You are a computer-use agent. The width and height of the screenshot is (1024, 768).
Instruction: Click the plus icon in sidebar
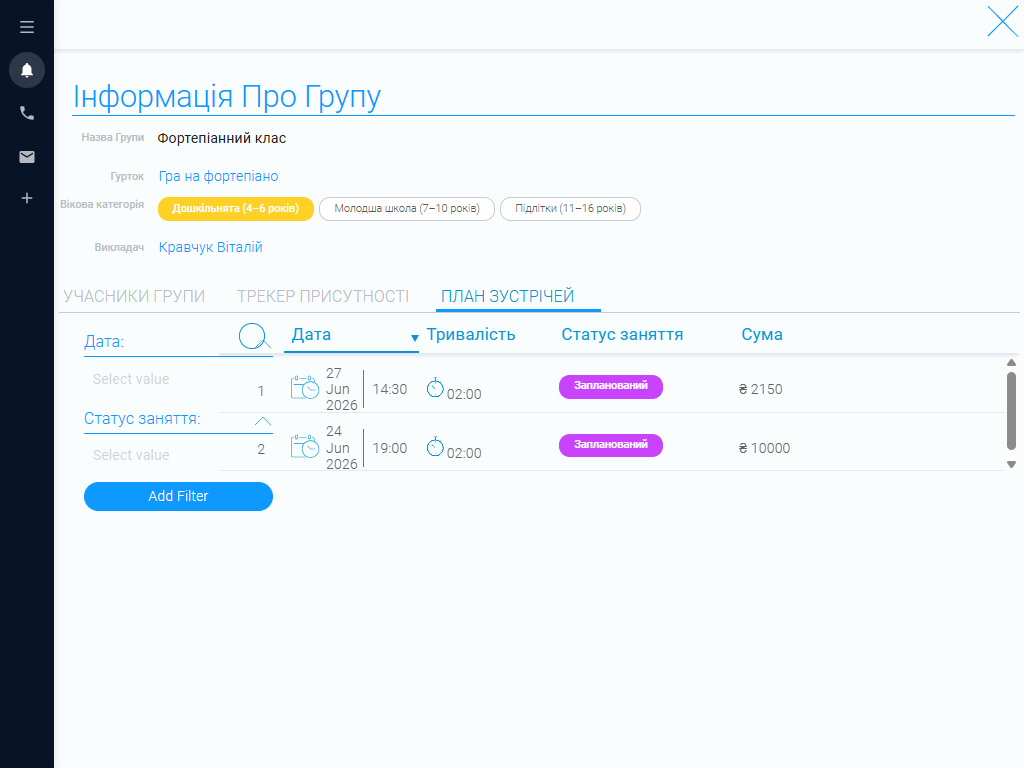pyautogui.click(x=27, y=198)
